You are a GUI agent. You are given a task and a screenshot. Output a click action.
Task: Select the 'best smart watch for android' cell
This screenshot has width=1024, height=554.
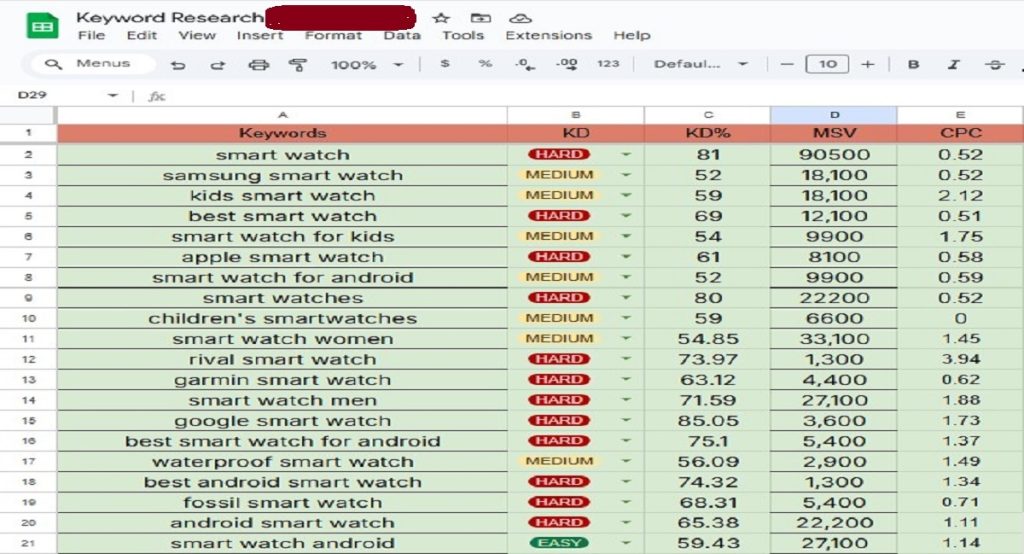[282, 441]
